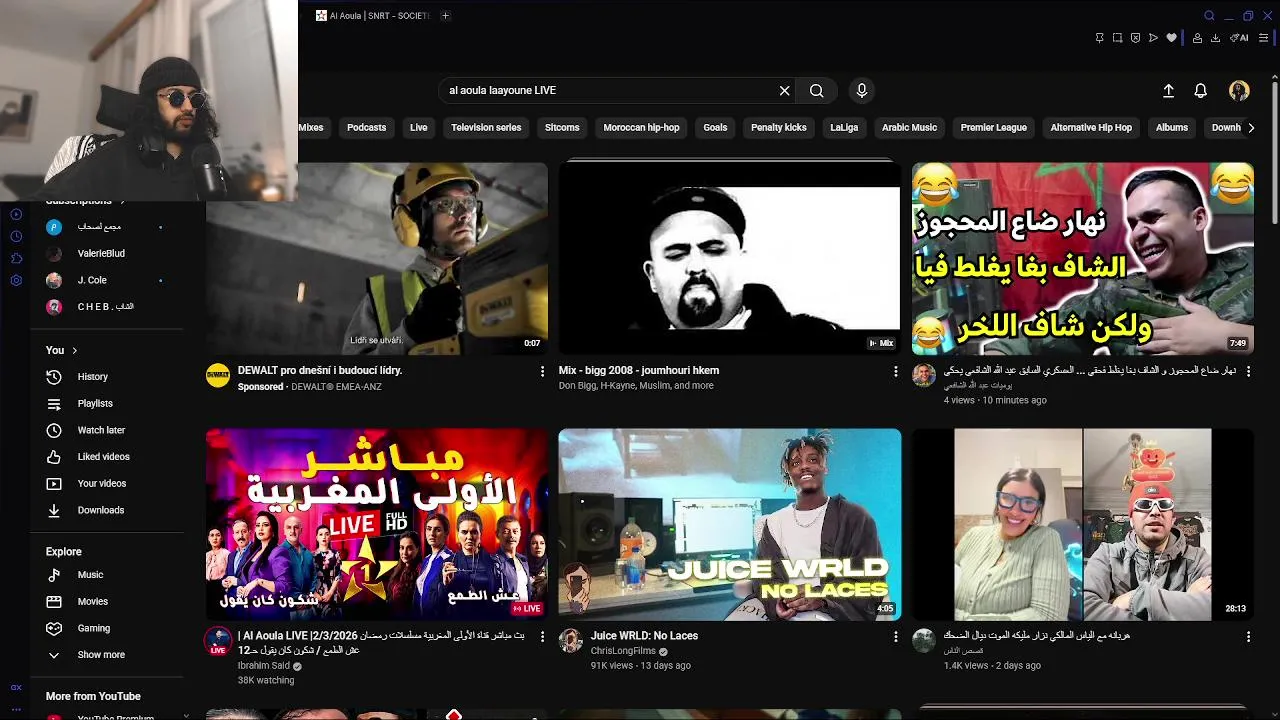Screen dimensions: 1280x720
Task: Open options menu for DEWALT sponsored video
Action: click(x=543, y=371)
